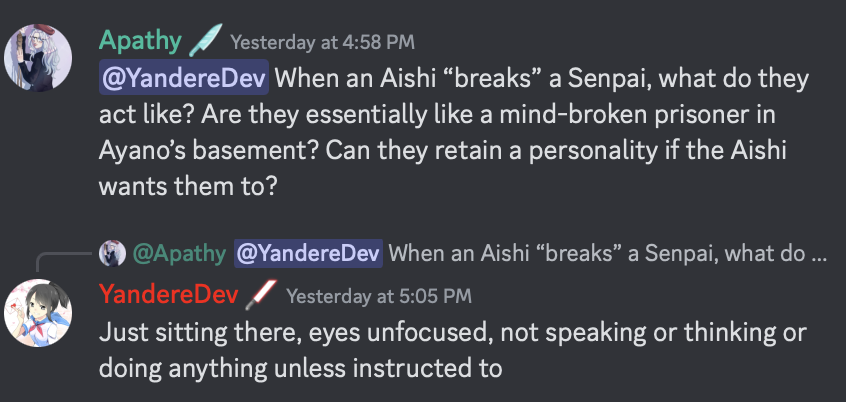This screenshot has height=402, width=846.
Task: Click the teal knife role icon beside Apathy
Action: coord(205,41)
